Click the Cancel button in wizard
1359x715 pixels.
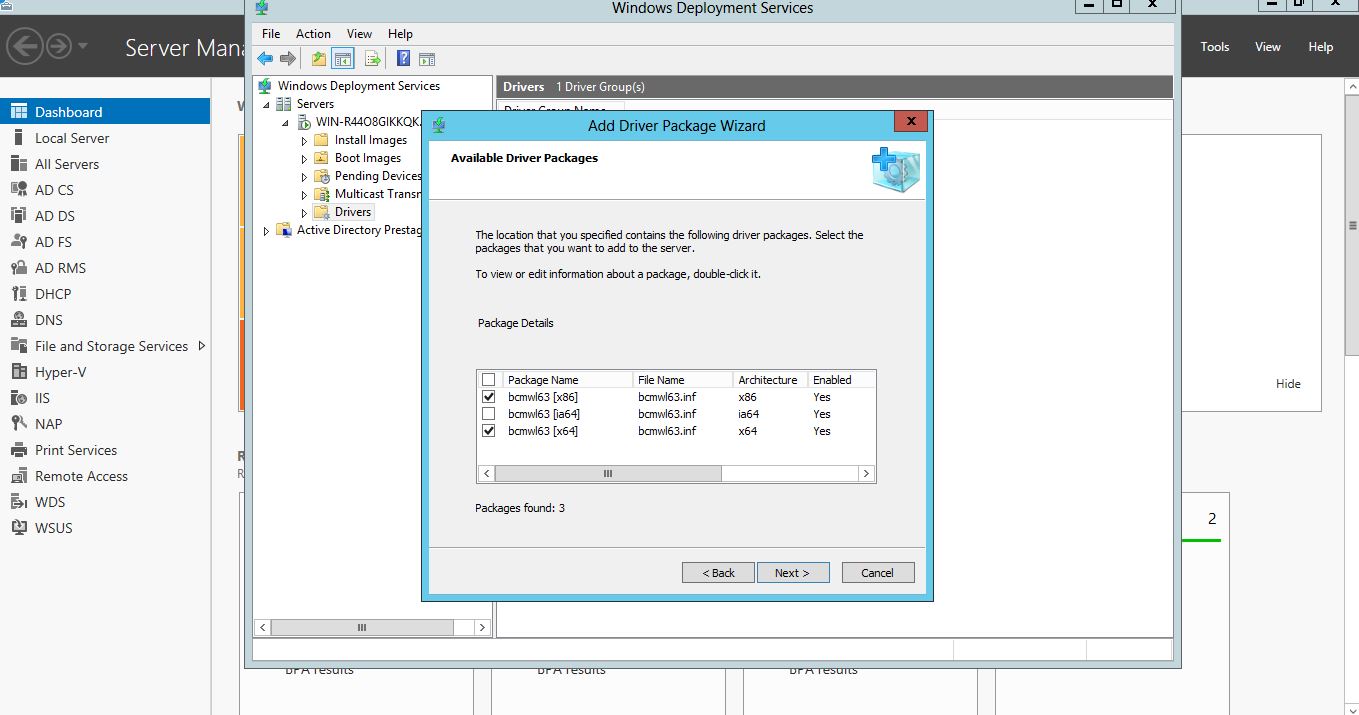[x=877, y=573]
